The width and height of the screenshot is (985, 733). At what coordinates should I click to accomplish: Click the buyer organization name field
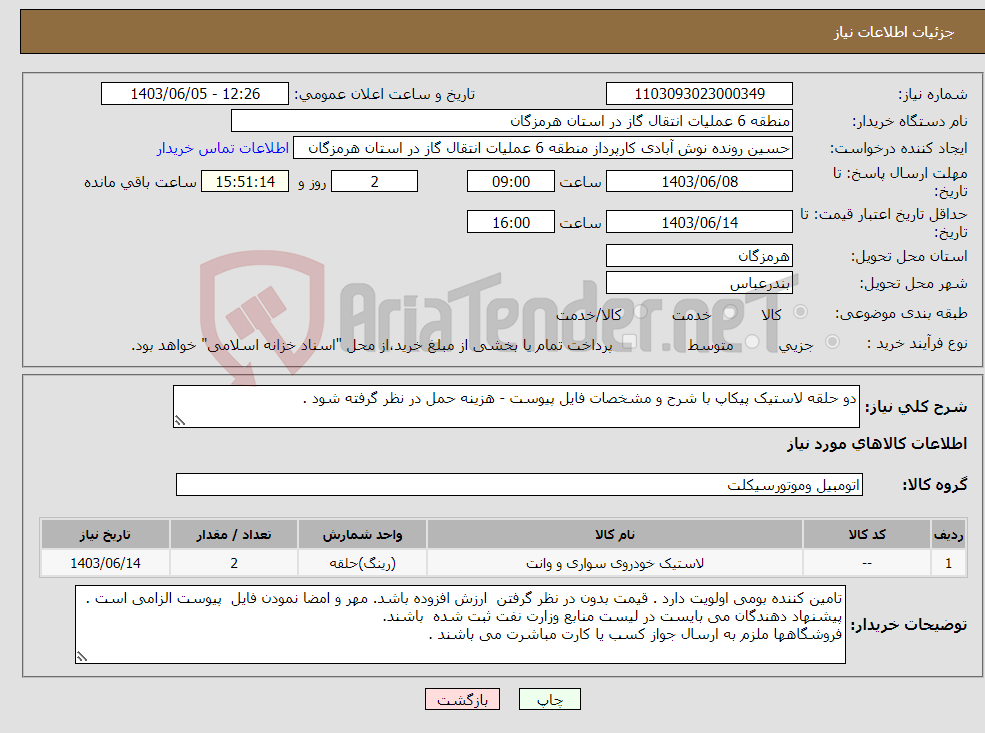click(x=512, y=121)
